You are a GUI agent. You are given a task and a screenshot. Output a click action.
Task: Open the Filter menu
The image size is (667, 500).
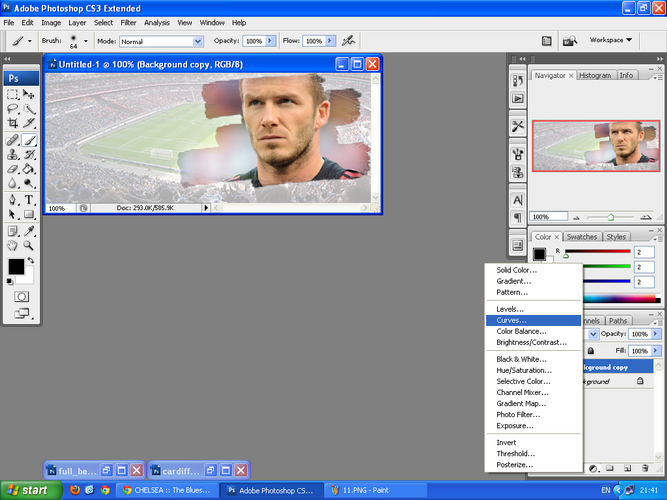coord(128,23)
